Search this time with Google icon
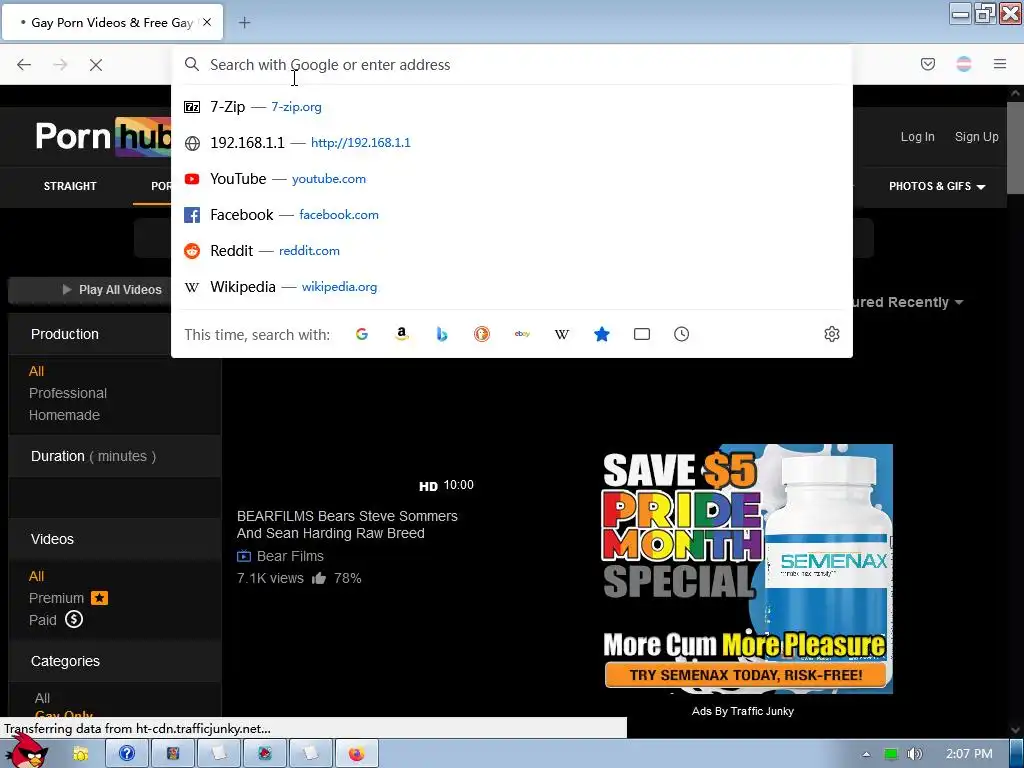Screen dimensions: 1024x768 point(362,334)
